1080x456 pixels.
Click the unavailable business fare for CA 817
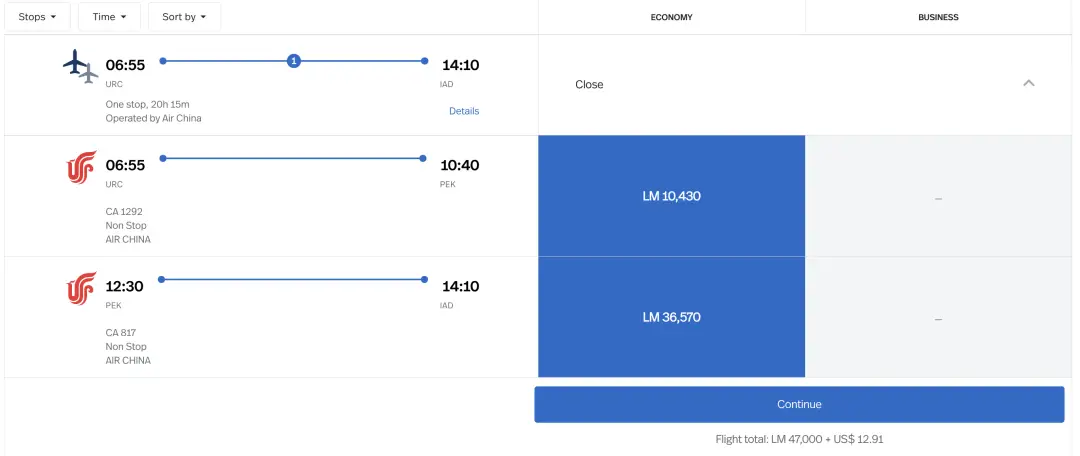pos(938,318)
